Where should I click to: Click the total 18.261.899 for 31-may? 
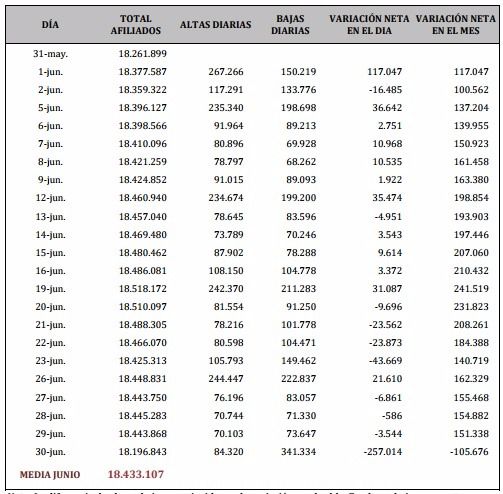[143, 54]
